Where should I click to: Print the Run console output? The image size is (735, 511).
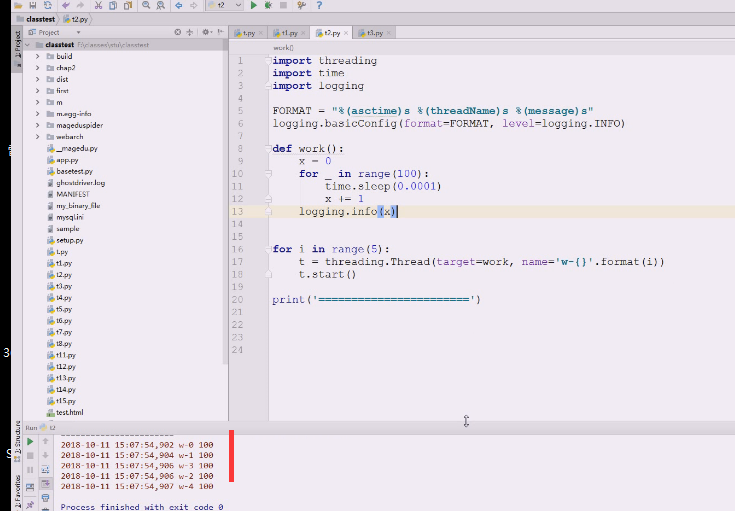[x=45, y=497]
